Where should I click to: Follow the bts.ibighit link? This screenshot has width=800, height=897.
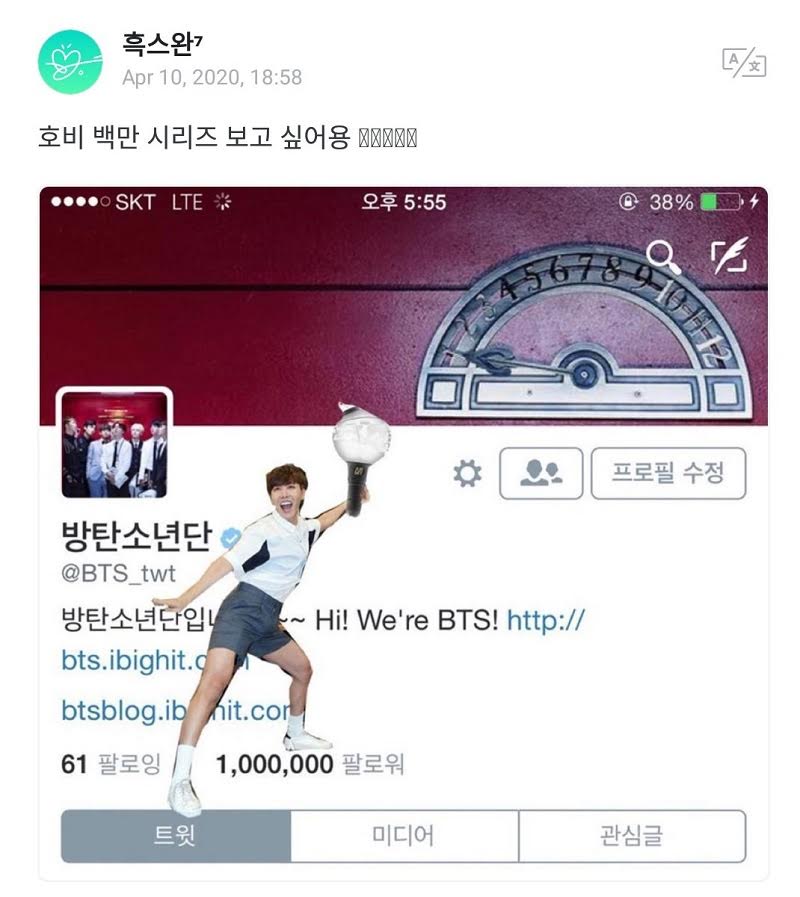pos(156,661)
